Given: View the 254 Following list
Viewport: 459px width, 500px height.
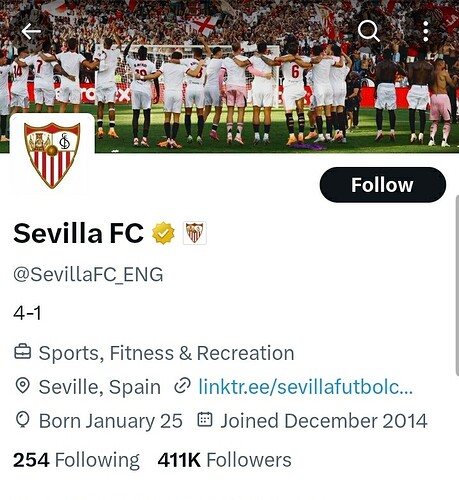Looking at the screenshot, I should [x=76, y=460].
